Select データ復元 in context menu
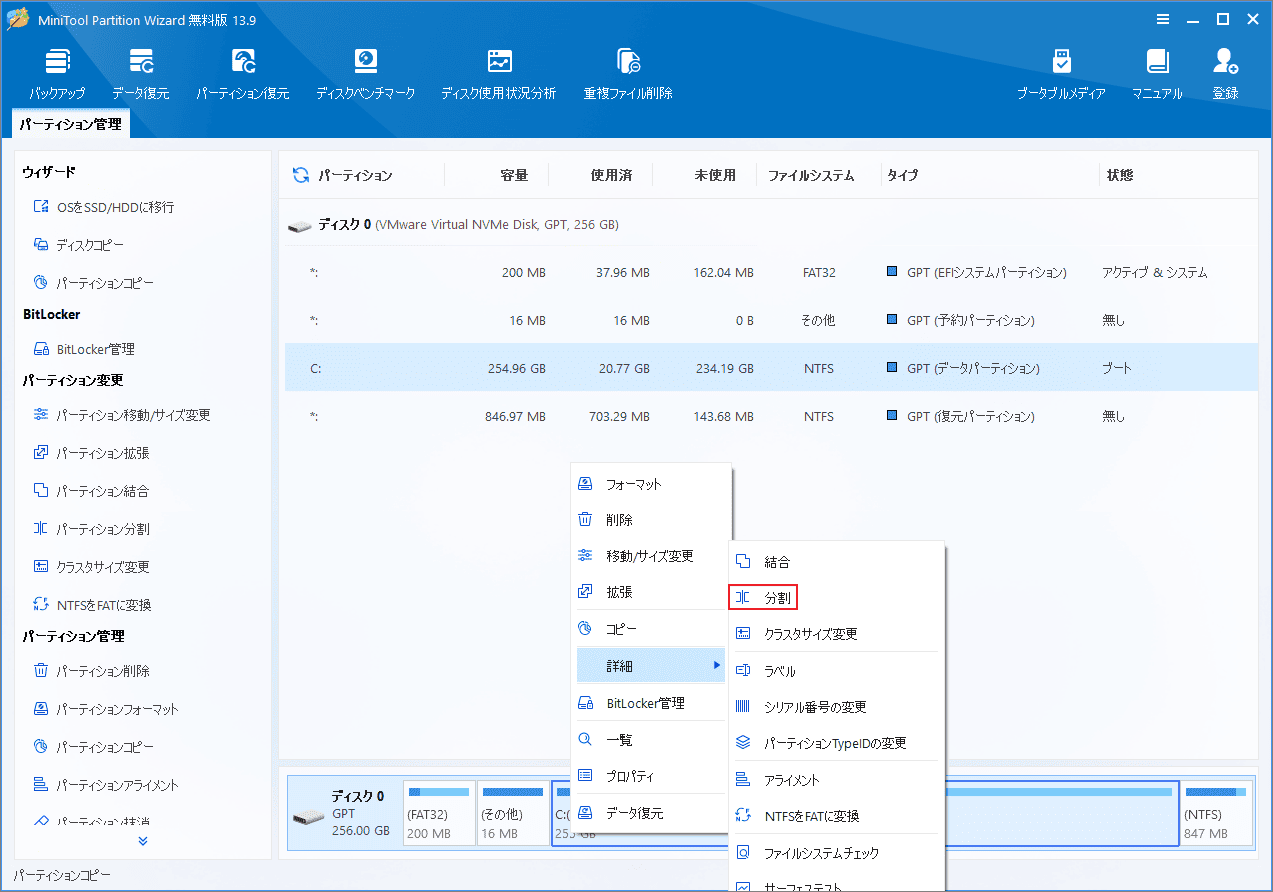Screen dimensions: 1273x892 [x=651, y=813]
